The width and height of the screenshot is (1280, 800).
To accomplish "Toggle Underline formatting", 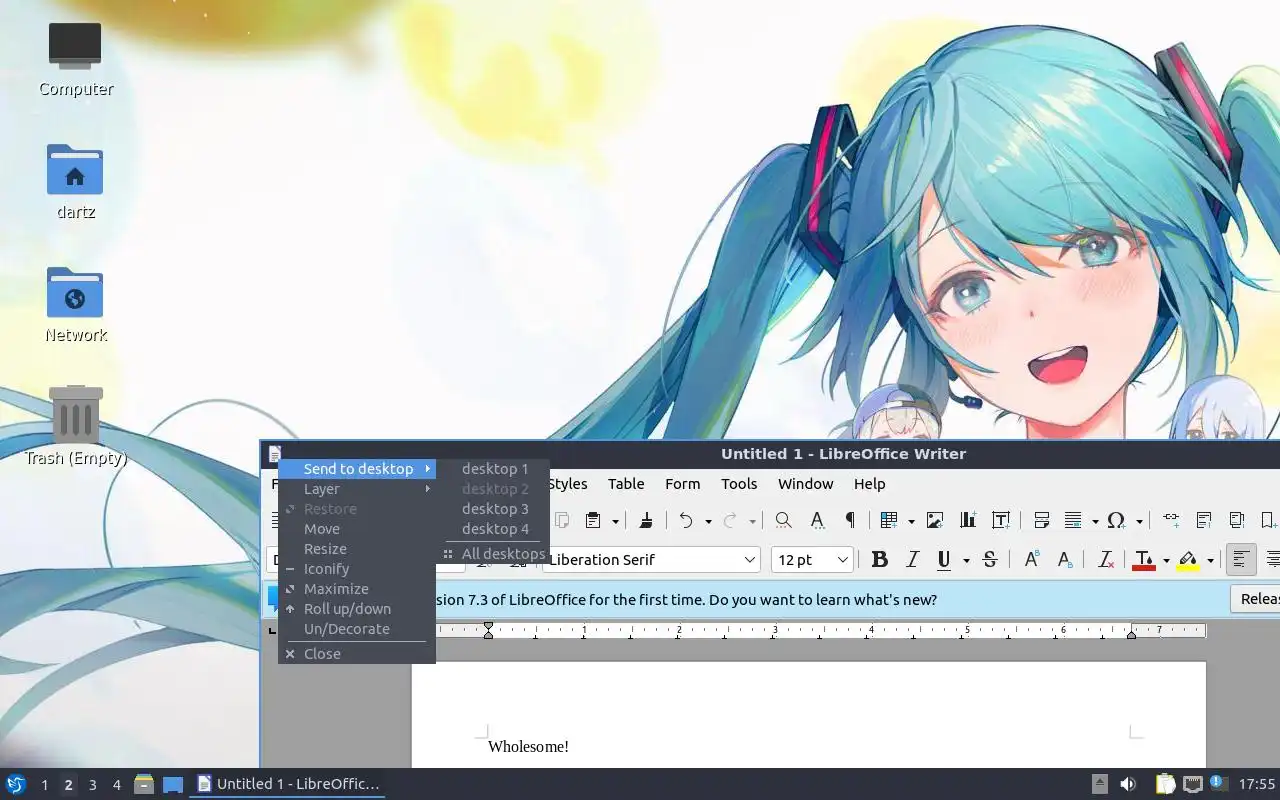I will [943, 560].
